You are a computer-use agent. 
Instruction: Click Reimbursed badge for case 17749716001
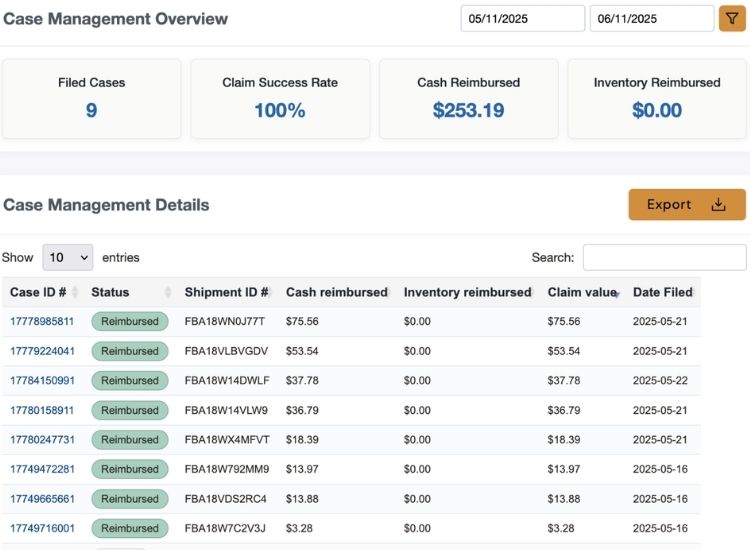130,528
